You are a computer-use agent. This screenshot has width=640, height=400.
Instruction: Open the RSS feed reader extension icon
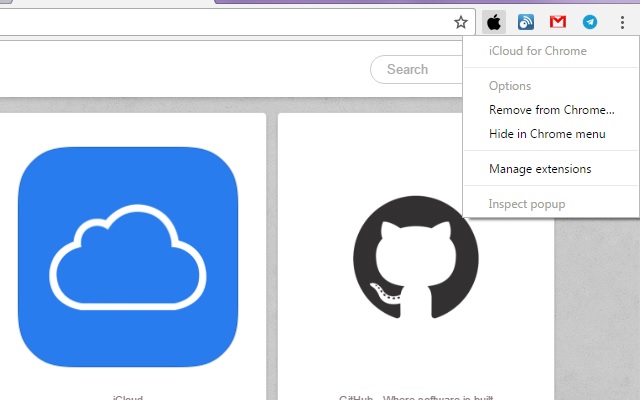coord(526,22)
